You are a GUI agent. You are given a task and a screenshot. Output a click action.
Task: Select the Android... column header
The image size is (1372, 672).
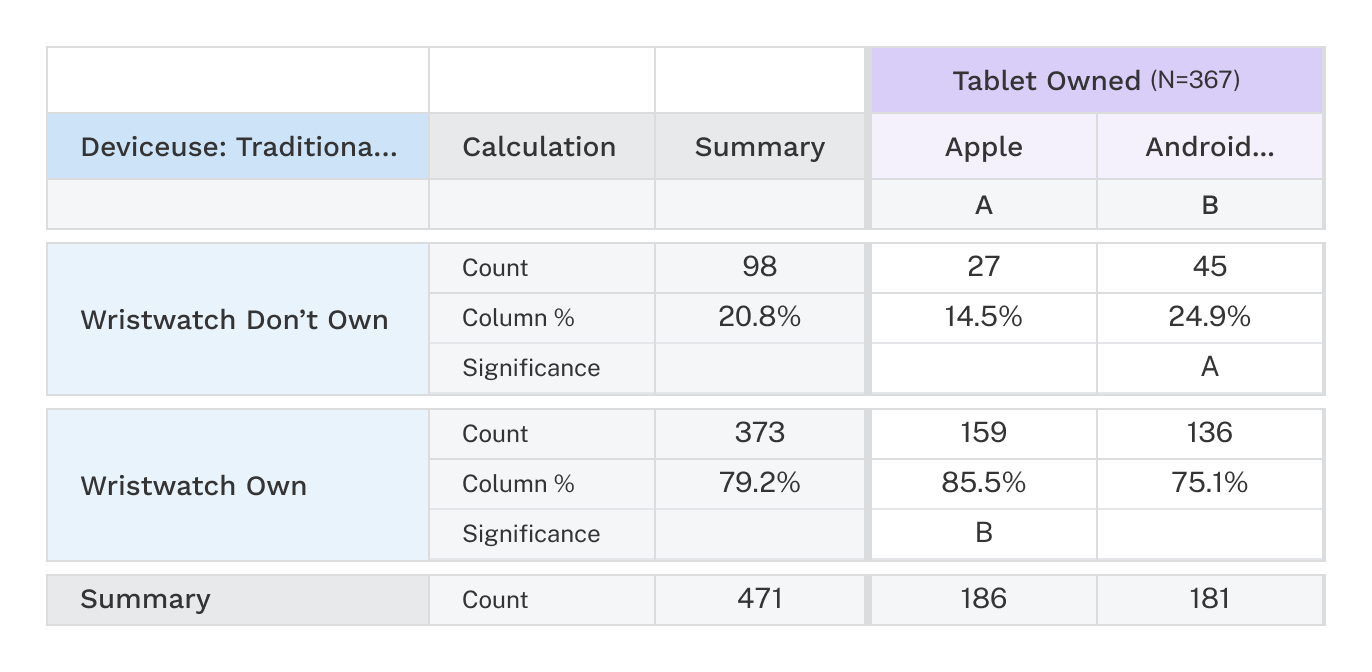(x=1209, y=147)
